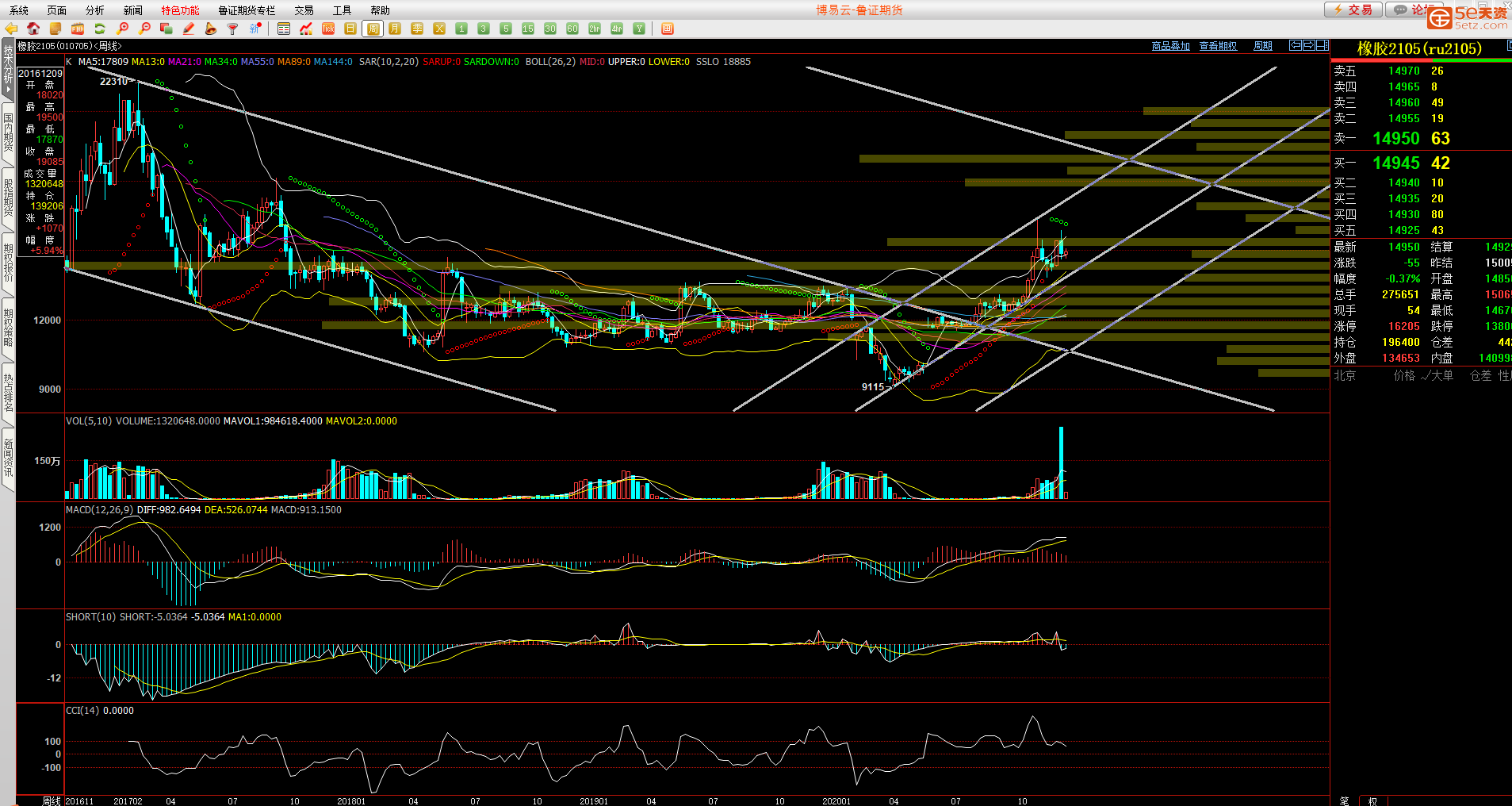Screen dimensions: 1512x806
Task: Click the MACD(12,26,9) indicator label
Action: (x=99, y=510)
